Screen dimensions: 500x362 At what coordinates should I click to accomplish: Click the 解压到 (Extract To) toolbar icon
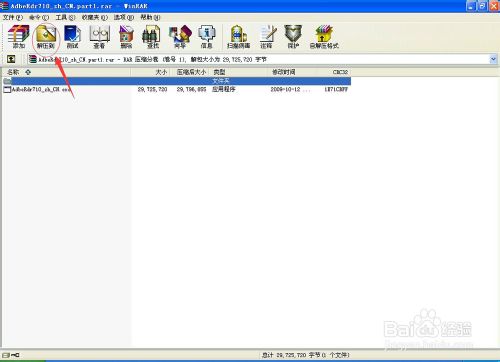click(x=46, y=37)
